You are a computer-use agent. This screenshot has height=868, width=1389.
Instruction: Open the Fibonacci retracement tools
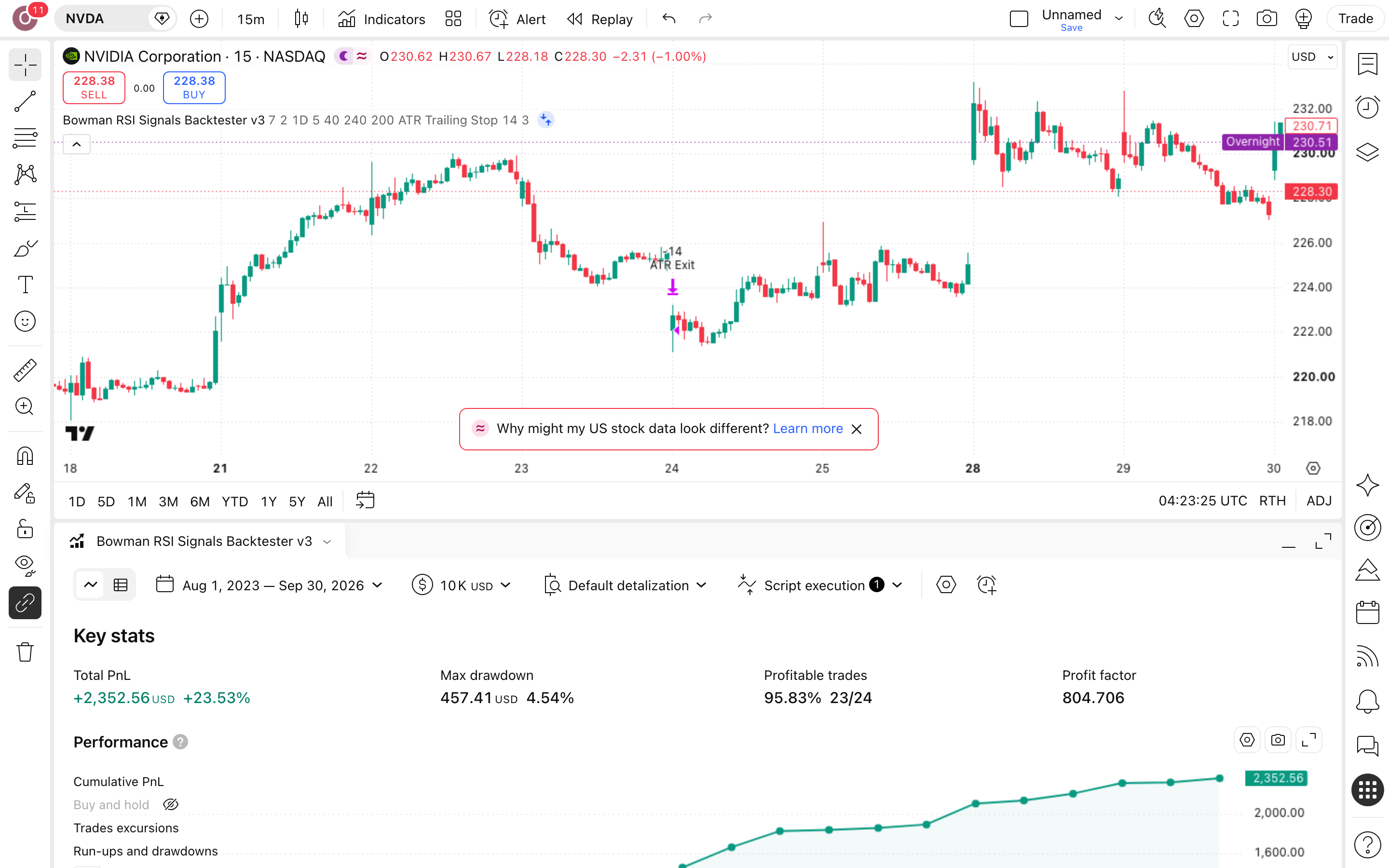click(x=25, y=138)
